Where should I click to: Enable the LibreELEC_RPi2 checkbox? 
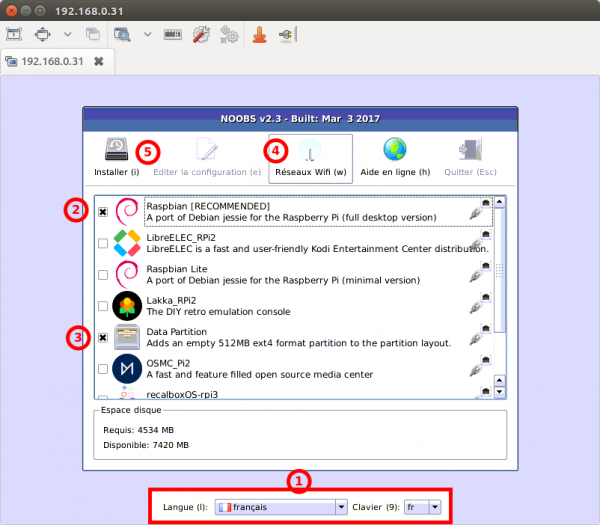(x=104, y=243)
